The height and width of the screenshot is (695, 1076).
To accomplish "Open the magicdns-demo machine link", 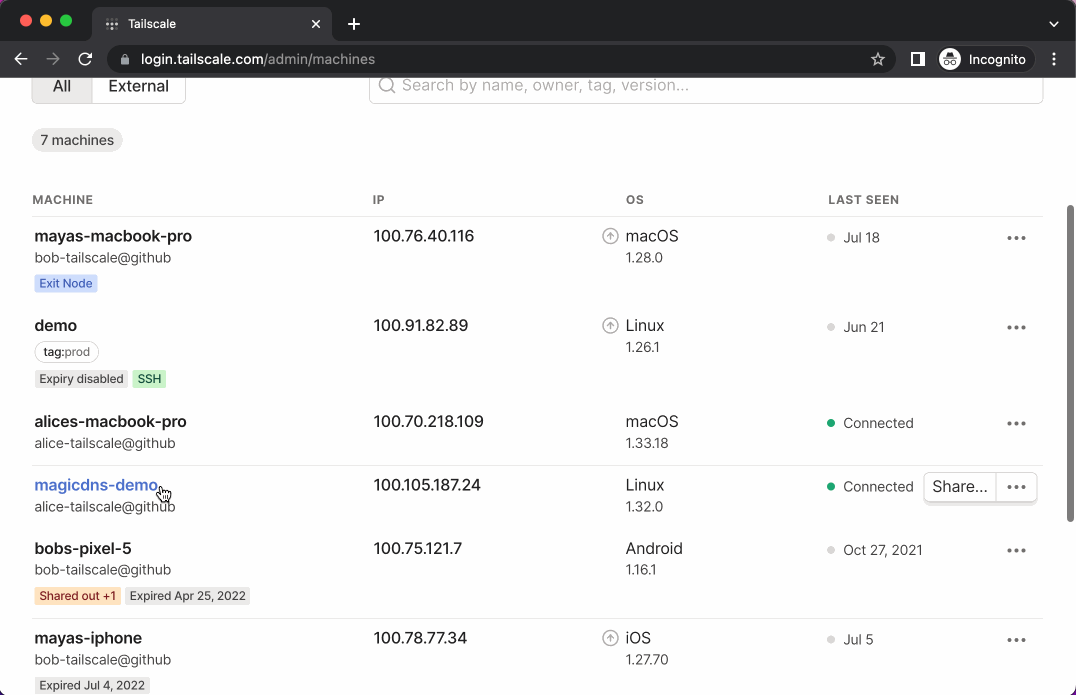I will click(96, 485).
